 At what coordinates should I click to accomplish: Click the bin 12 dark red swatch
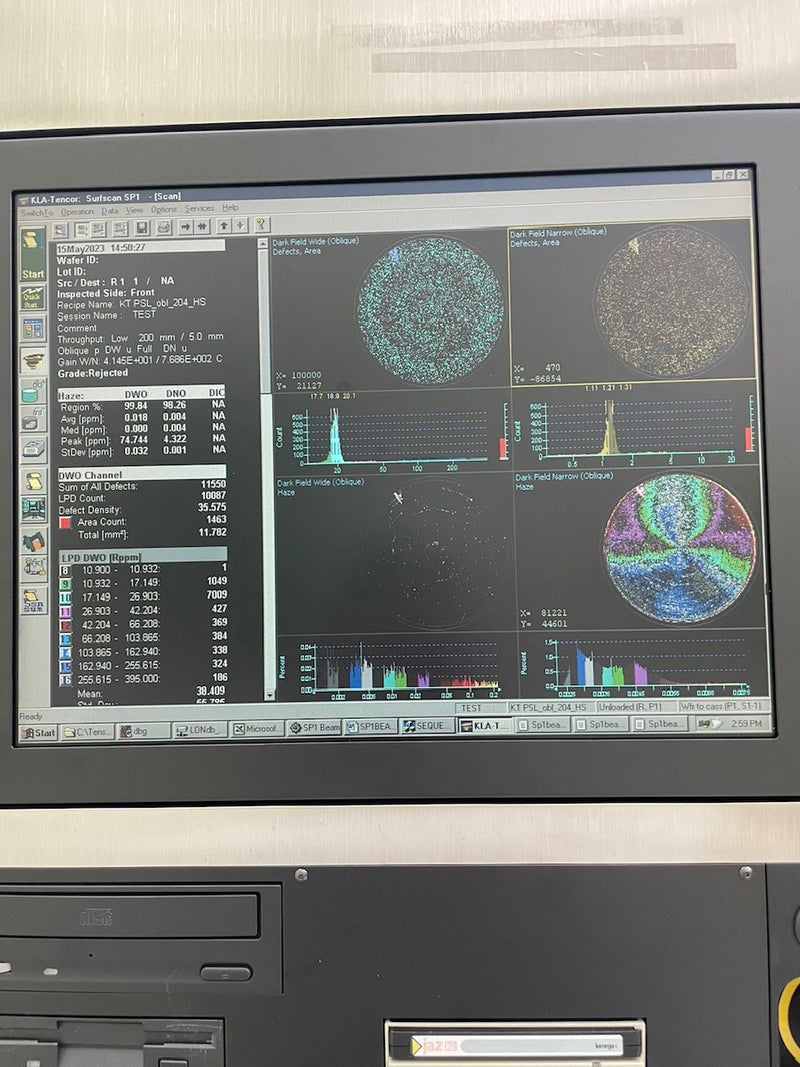click(65, 625)
